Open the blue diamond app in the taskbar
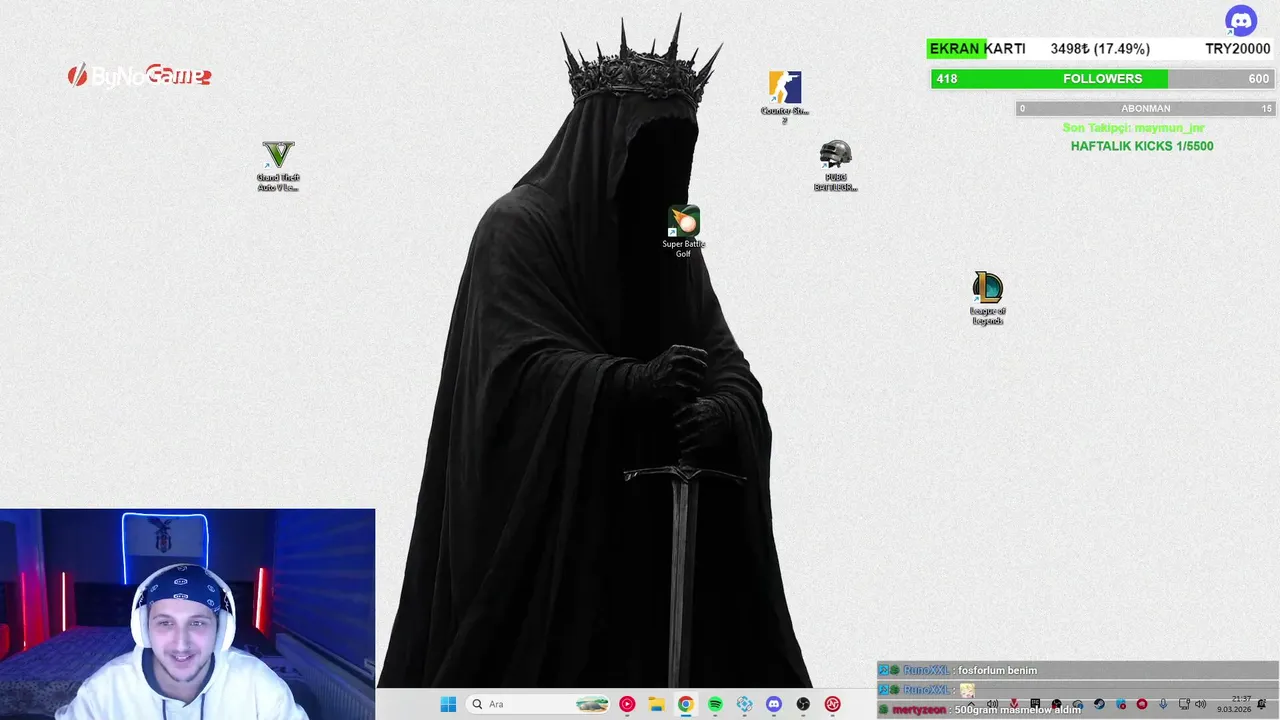Screen dimensions: 1280x720 744,704
